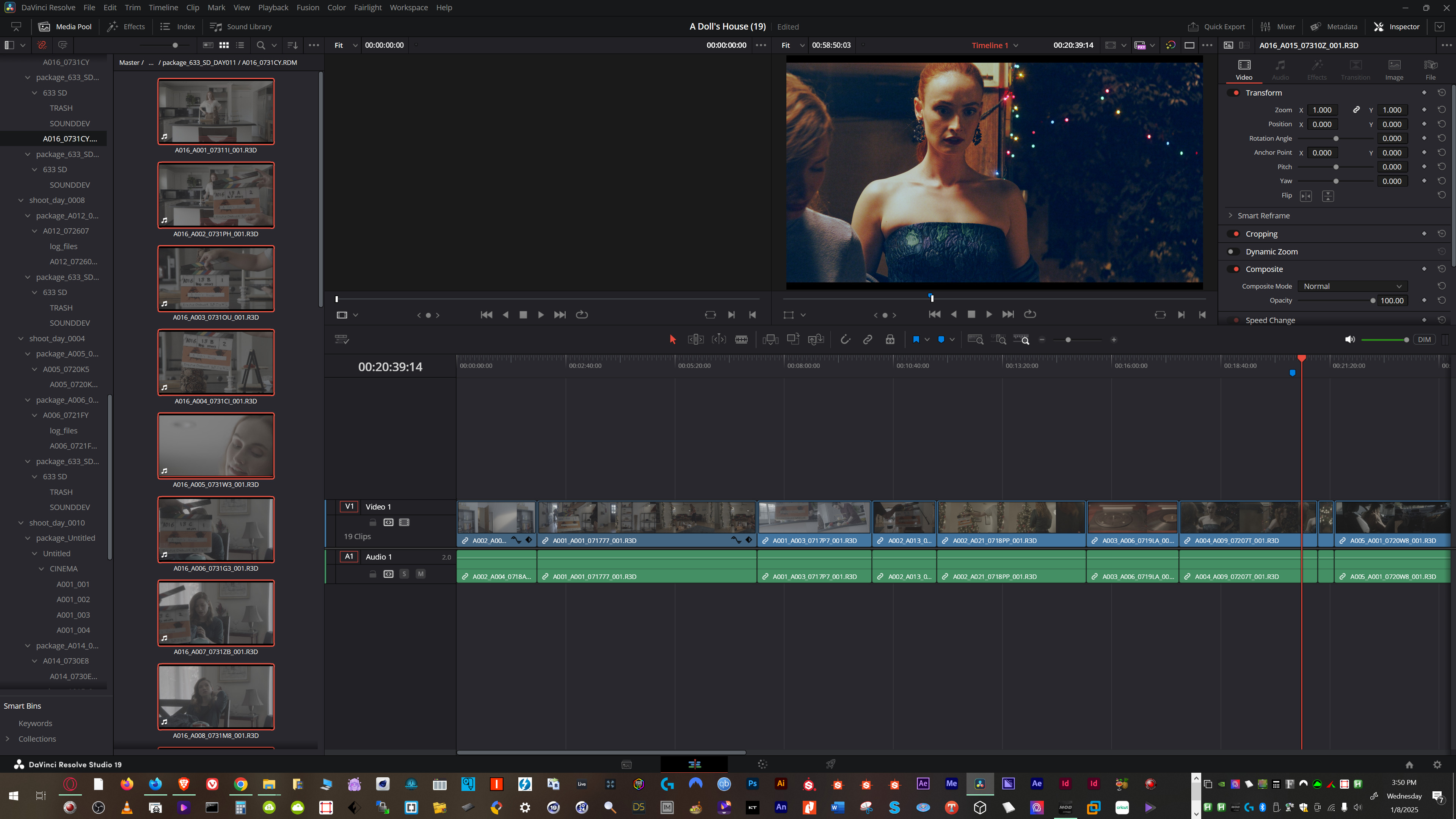Click the Overwrite Clip icon
This screenshot has height=819, width=1456.
click(x=793, y=339)
